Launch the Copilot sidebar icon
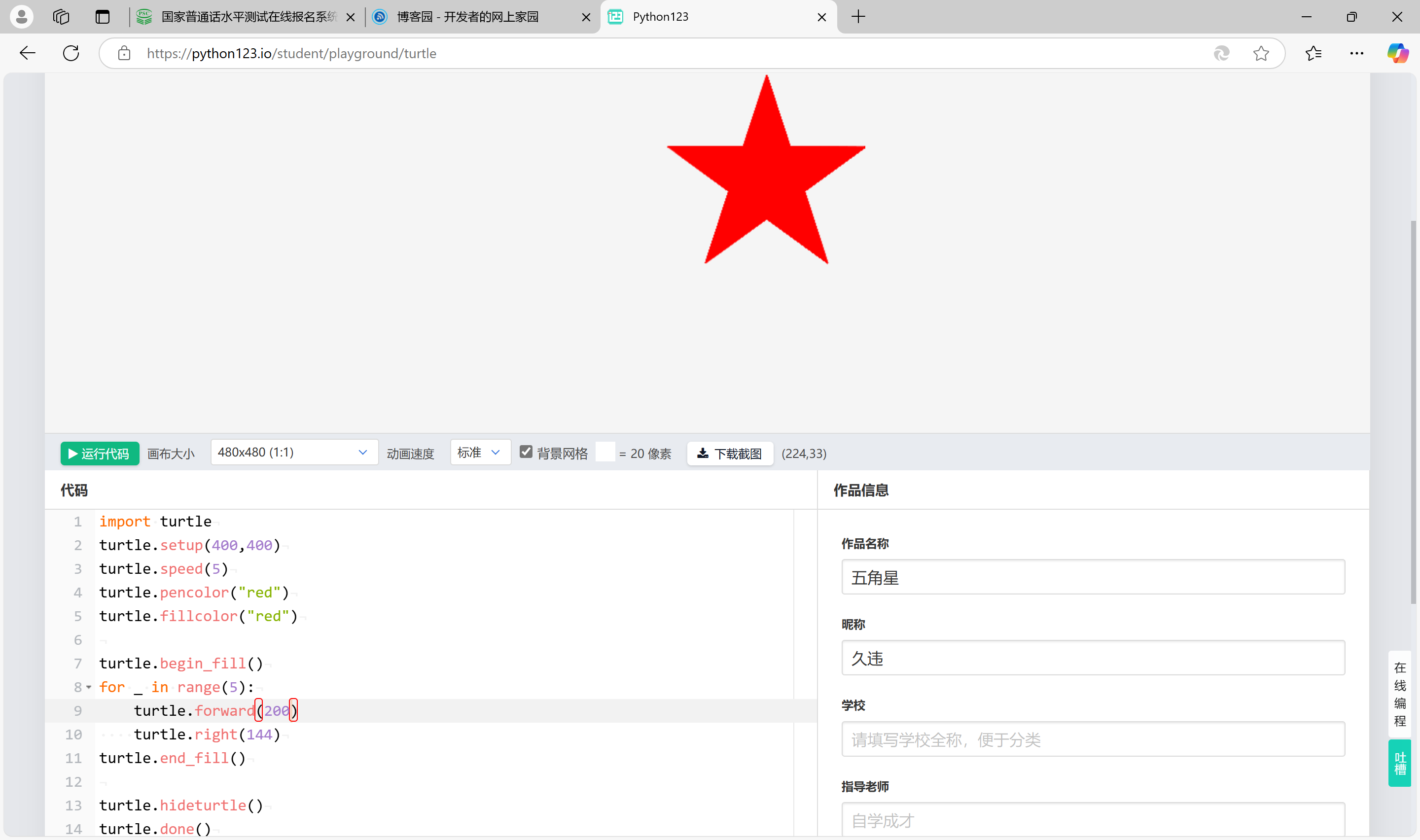 1398,53
